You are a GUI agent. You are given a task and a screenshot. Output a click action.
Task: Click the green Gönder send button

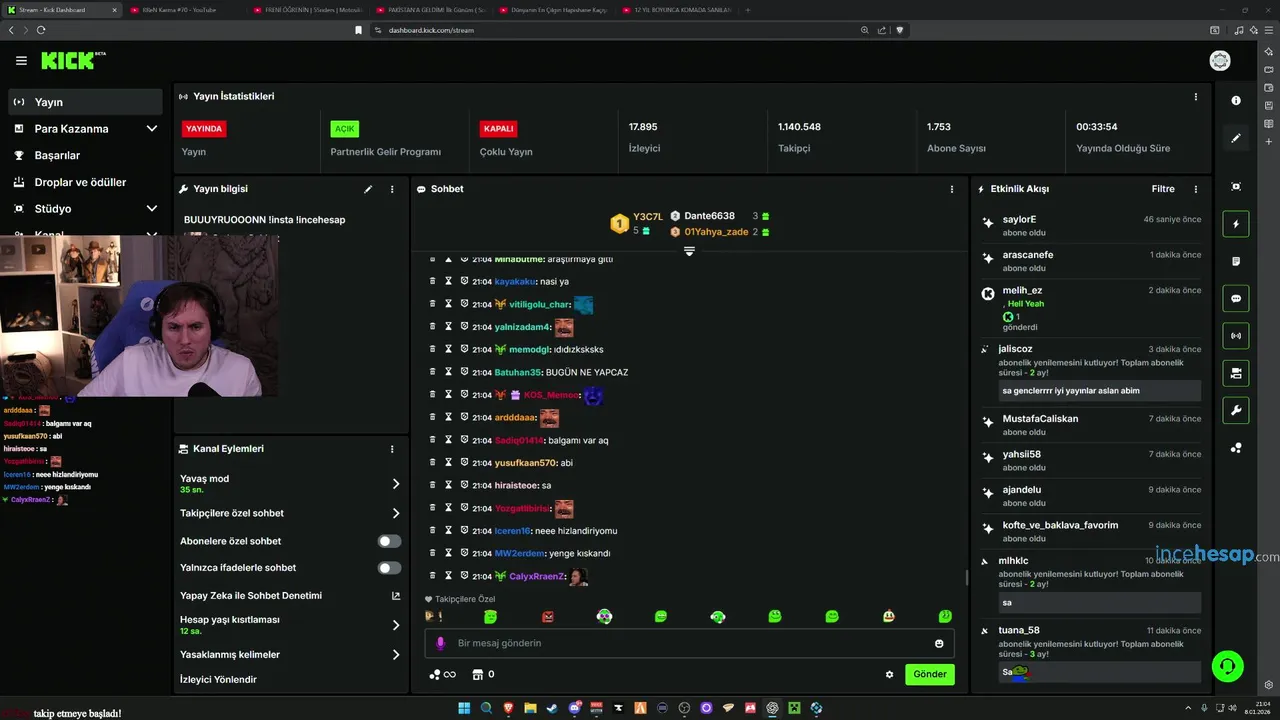[930, 674]
